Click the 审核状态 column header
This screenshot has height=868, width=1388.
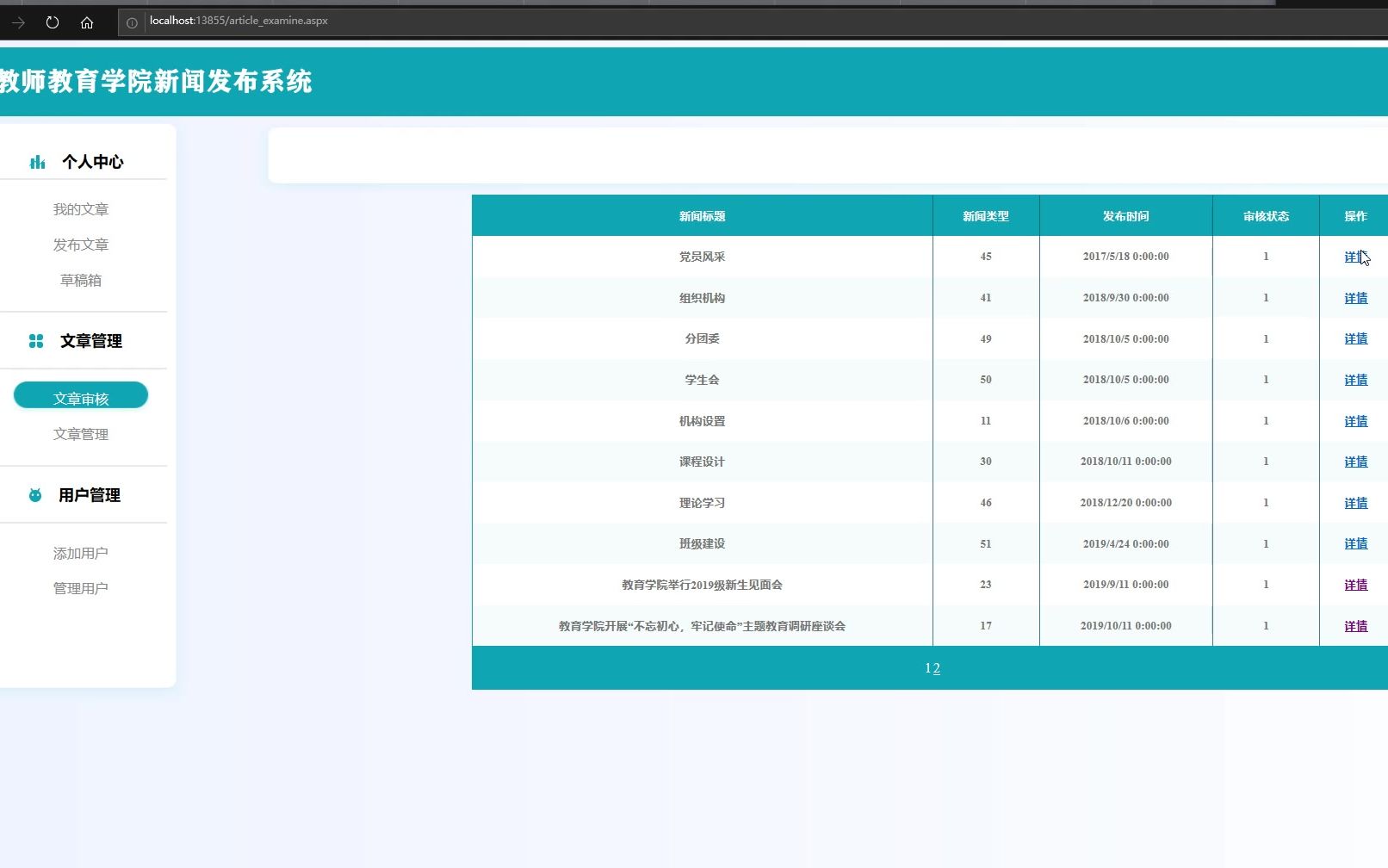(x=1266, y=216)
